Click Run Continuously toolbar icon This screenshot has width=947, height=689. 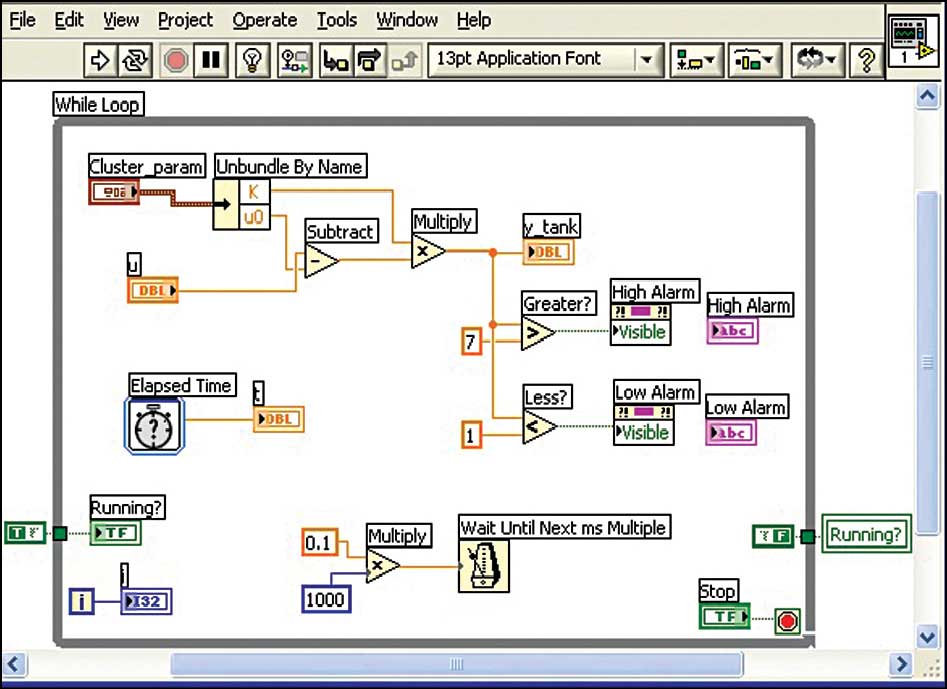(x=134, y=60)
